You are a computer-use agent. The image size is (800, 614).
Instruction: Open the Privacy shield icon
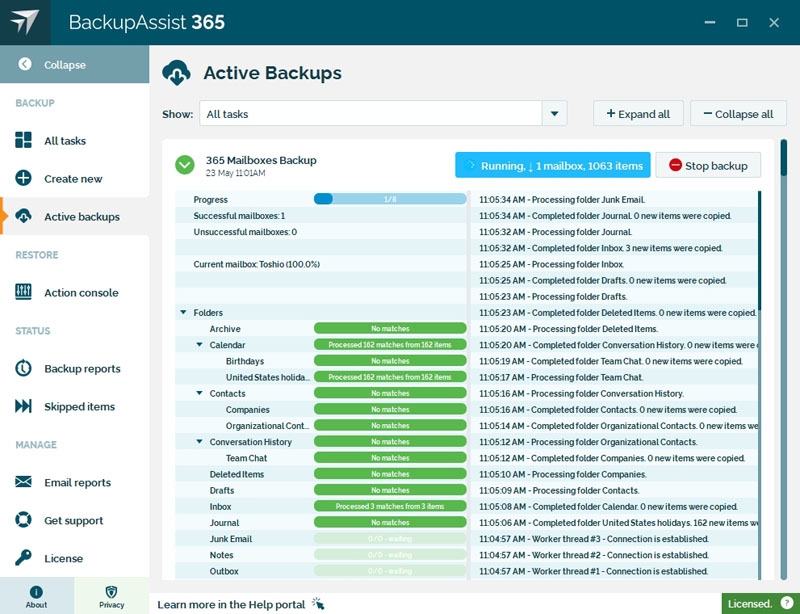(111, 592)
